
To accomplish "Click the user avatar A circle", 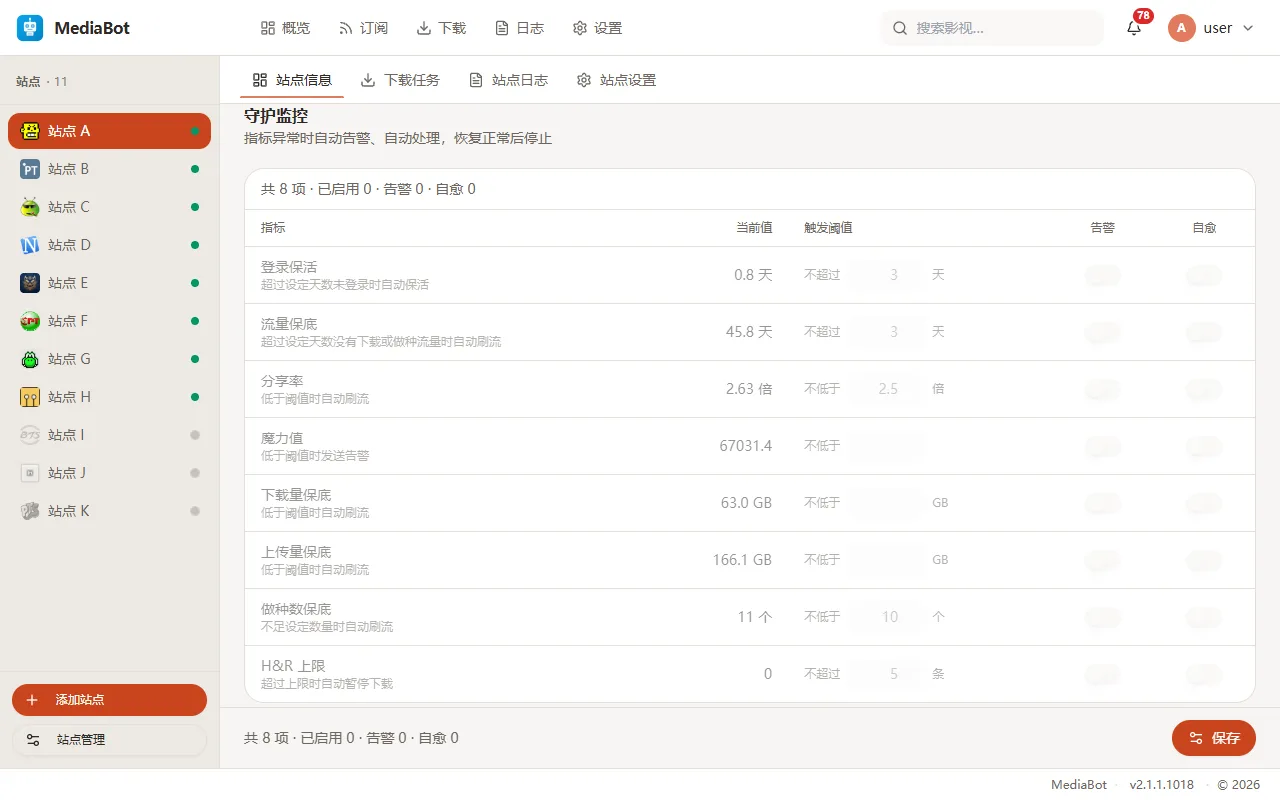I will (x=1181, y=28).
